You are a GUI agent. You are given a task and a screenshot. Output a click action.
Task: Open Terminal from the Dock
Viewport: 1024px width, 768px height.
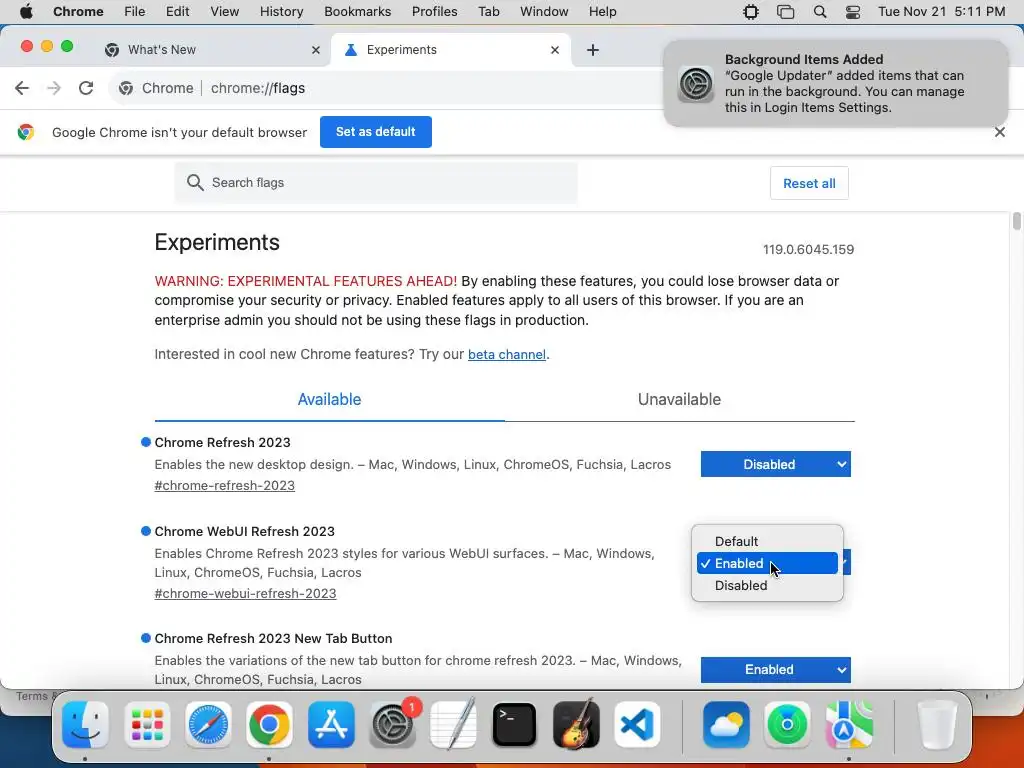click(x=515, y=724)
